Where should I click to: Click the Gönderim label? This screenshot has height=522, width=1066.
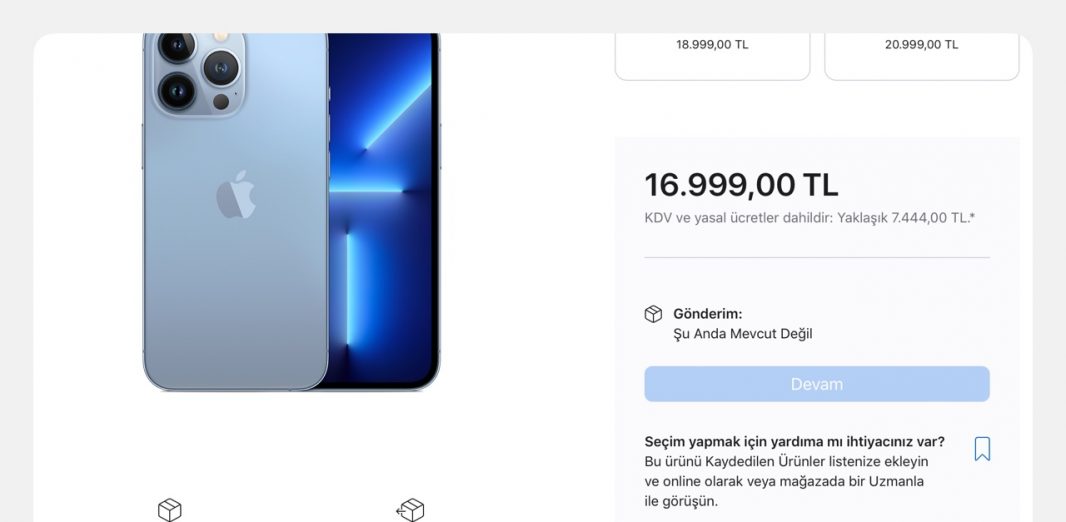pos(708,314)
